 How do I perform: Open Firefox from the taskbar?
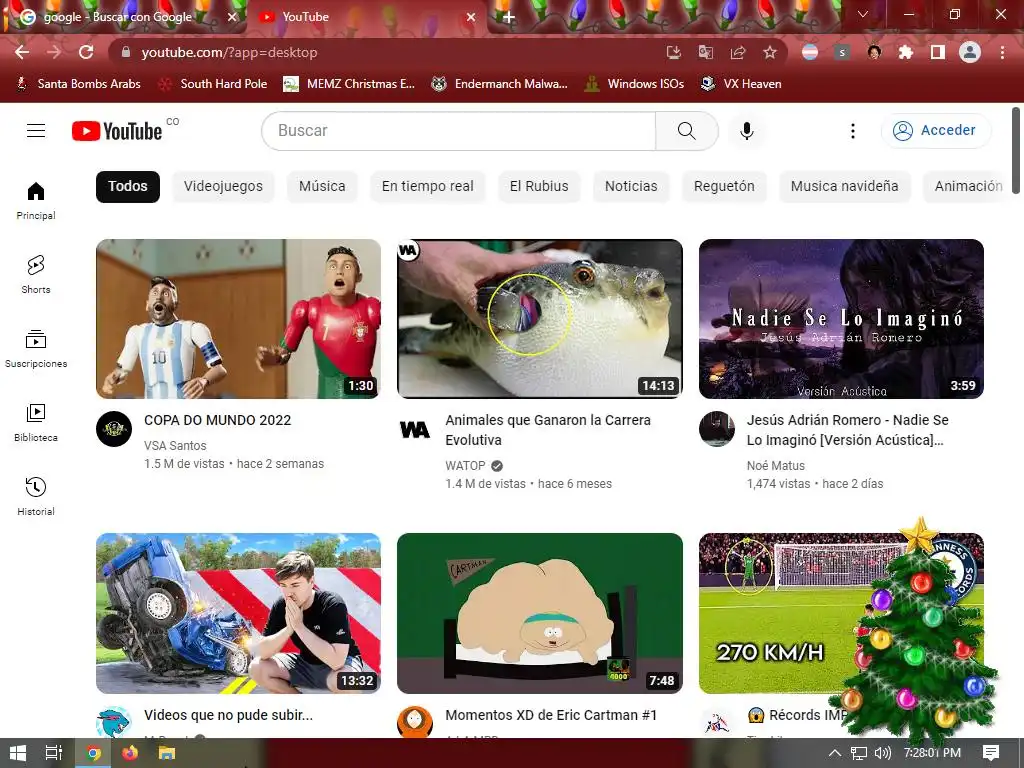(130, 753)
